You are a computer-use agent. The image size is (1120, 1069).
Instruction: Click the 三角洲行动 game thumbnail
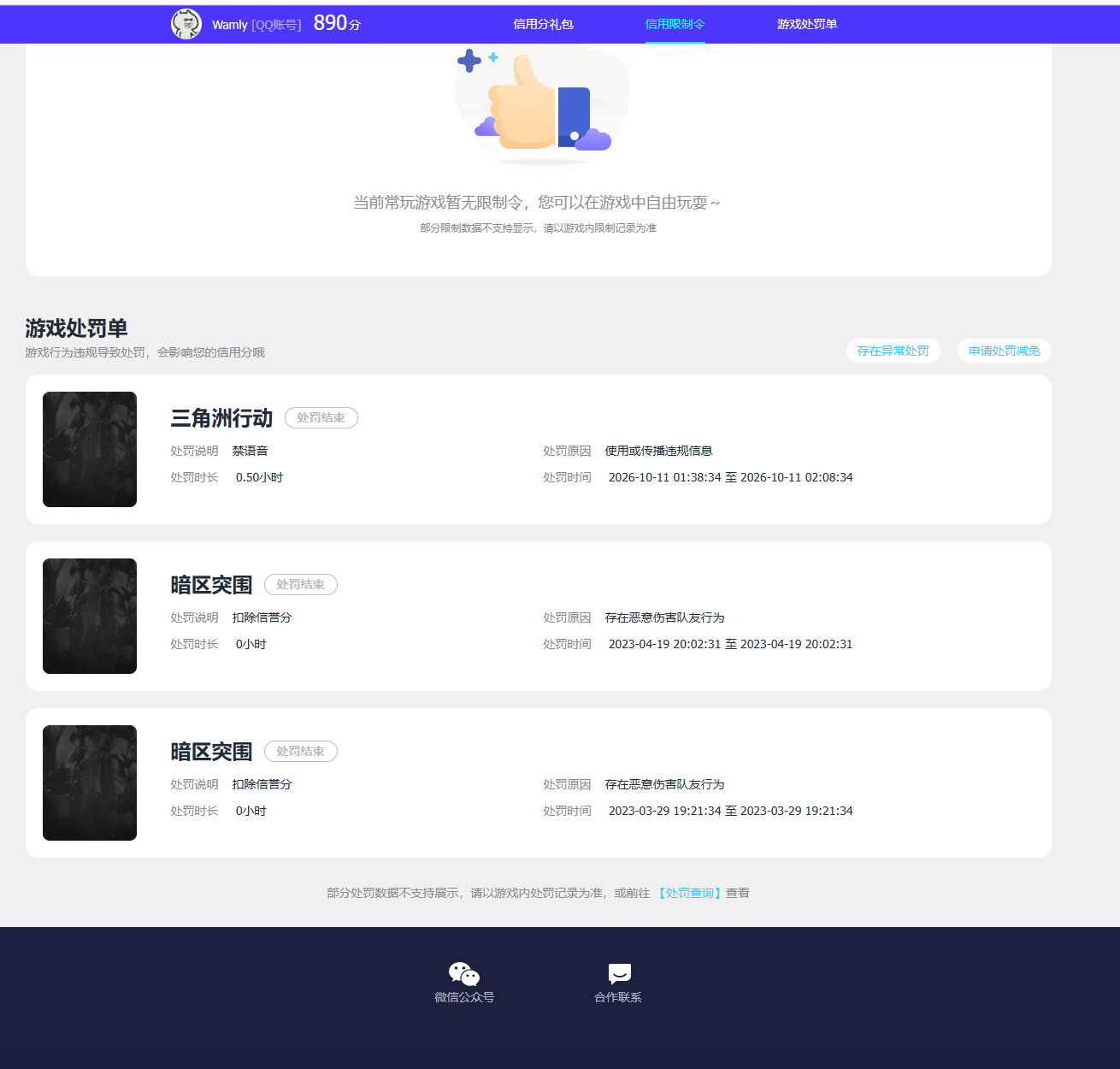[90, 449]
